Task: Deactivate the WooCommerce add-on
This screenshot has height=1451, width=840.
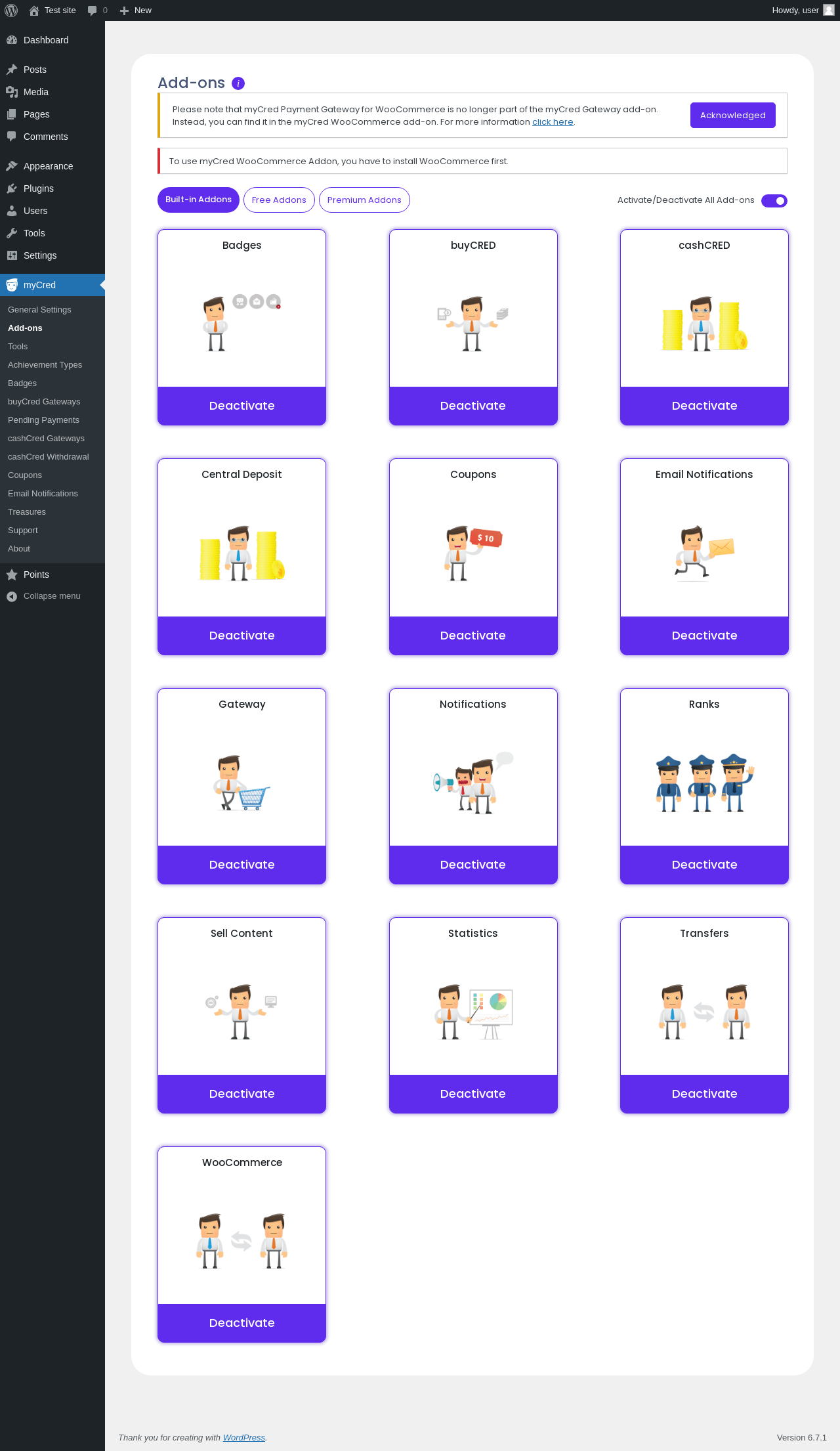Action: tap(241, 1323)
